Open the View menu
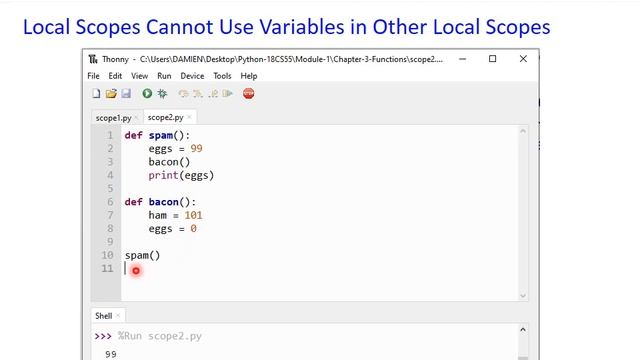The image size is (640, 360). [x=139, y=76]
